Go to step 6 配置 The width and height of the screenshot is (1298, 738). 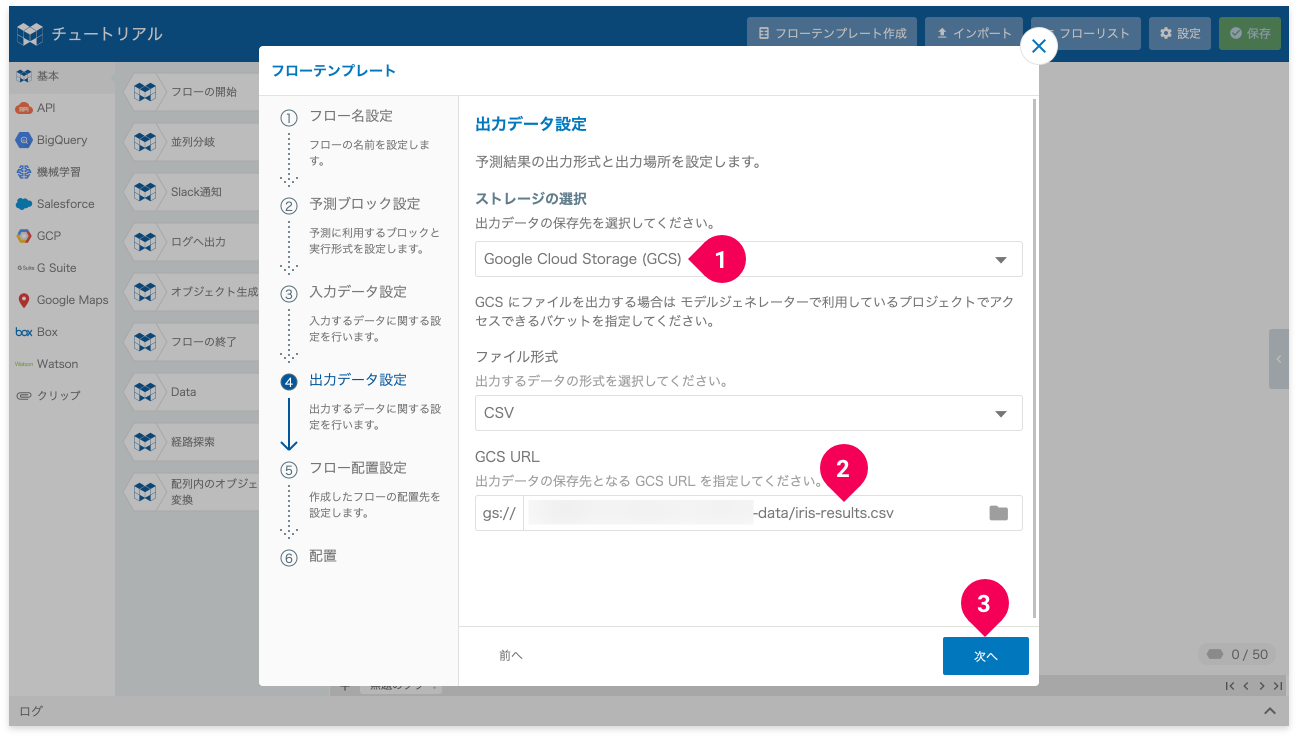[x=322, y=556]
